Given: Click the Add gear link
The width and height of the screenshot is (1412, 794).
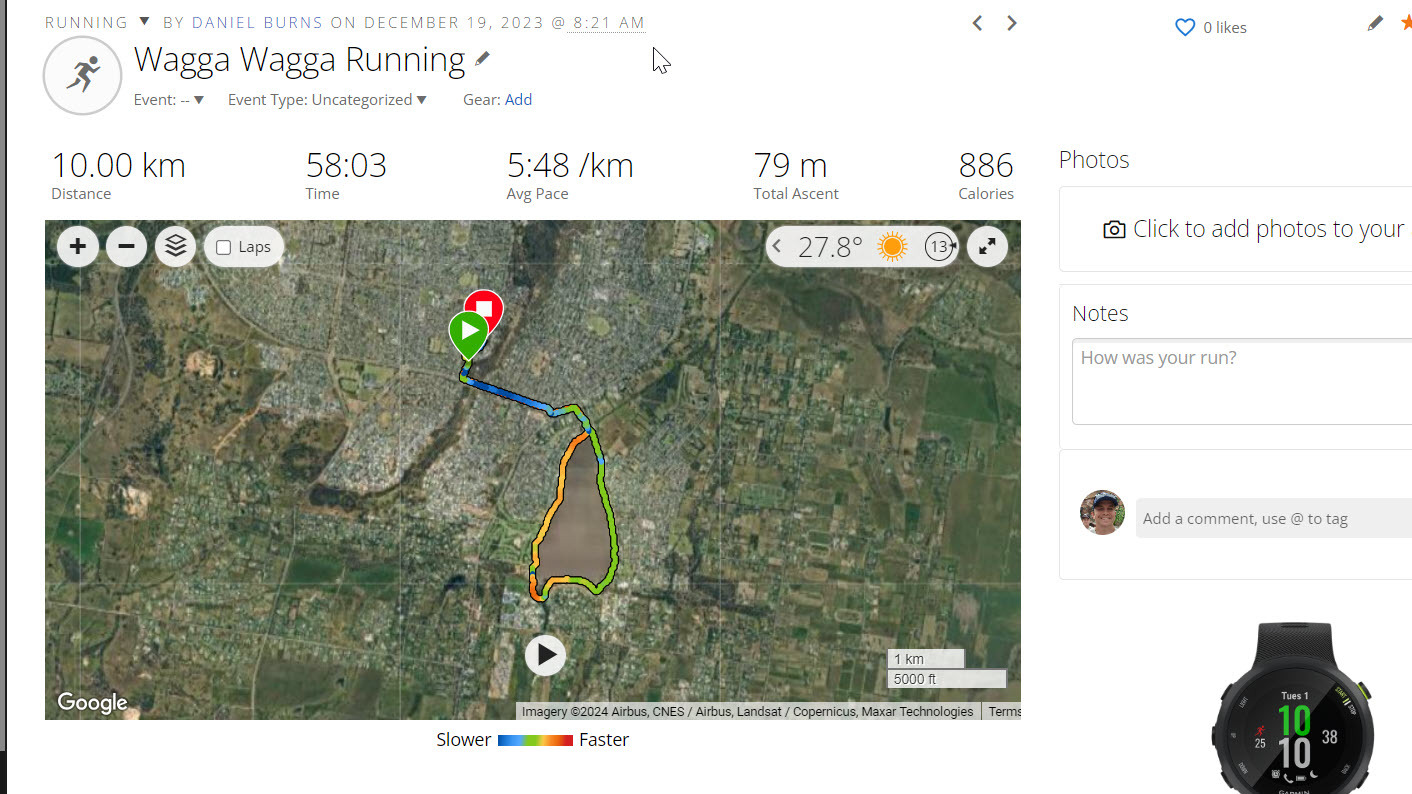Looking at the screenshot, I should click(x=518, y=100).
